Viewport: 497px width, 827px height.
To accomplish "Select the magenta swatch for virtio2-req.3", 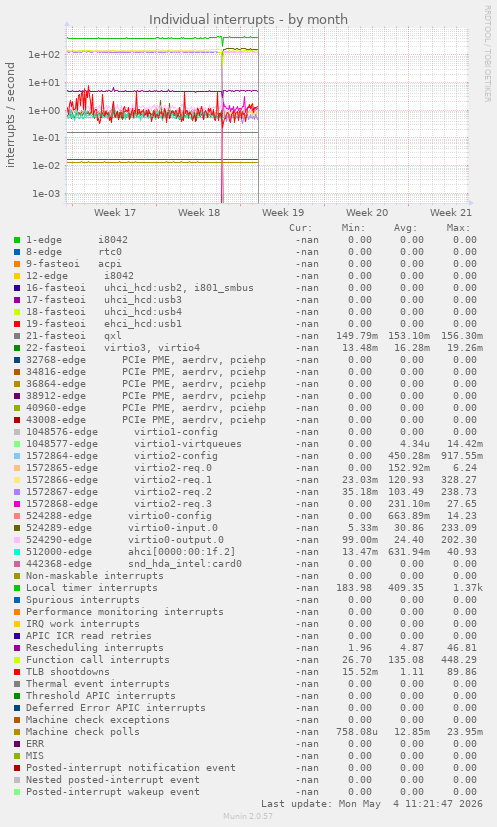I will point(17,504).
